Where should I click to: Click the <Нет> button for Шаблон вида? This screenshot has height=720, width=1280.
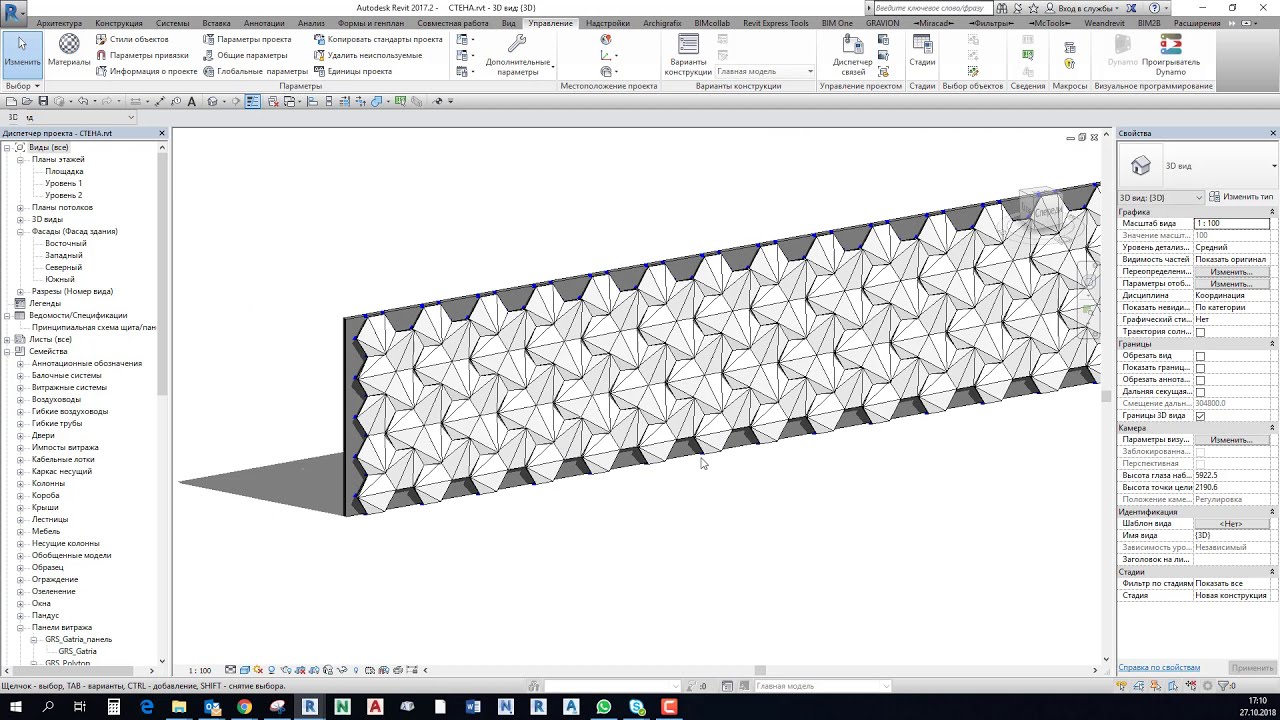click(x=1231, y=523)
